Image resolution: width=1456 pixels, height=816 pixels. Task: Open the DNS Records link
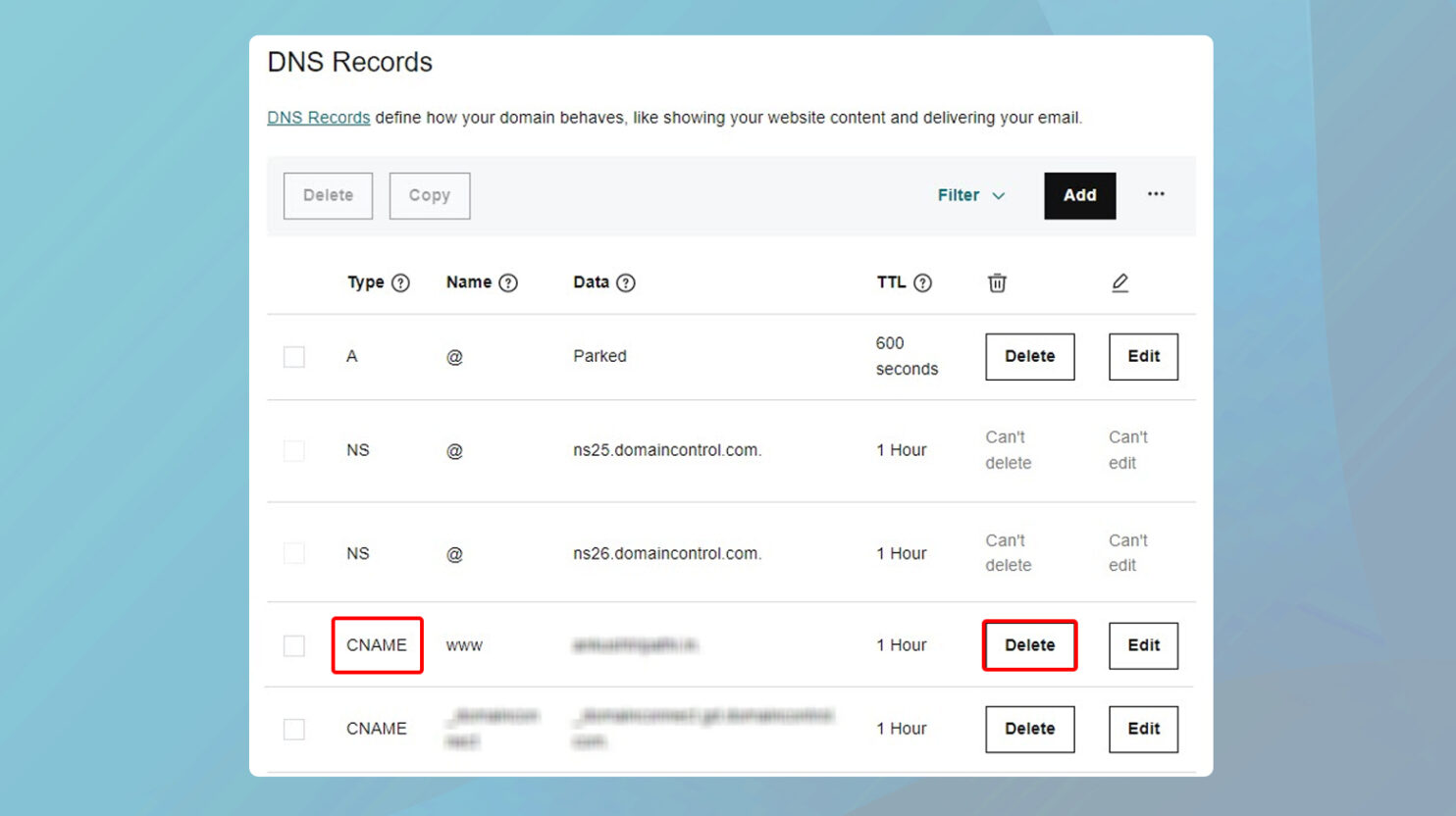318,117
